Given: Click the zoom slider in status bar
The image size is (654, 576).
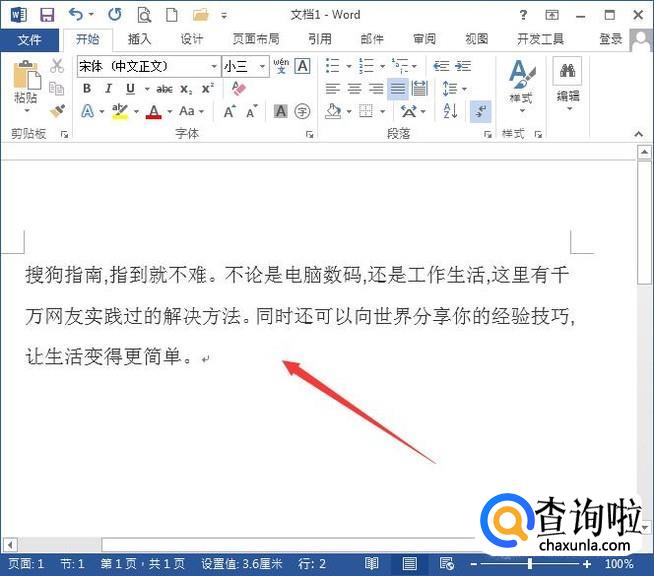Looking at the screenshot, I should pos(529,564).
